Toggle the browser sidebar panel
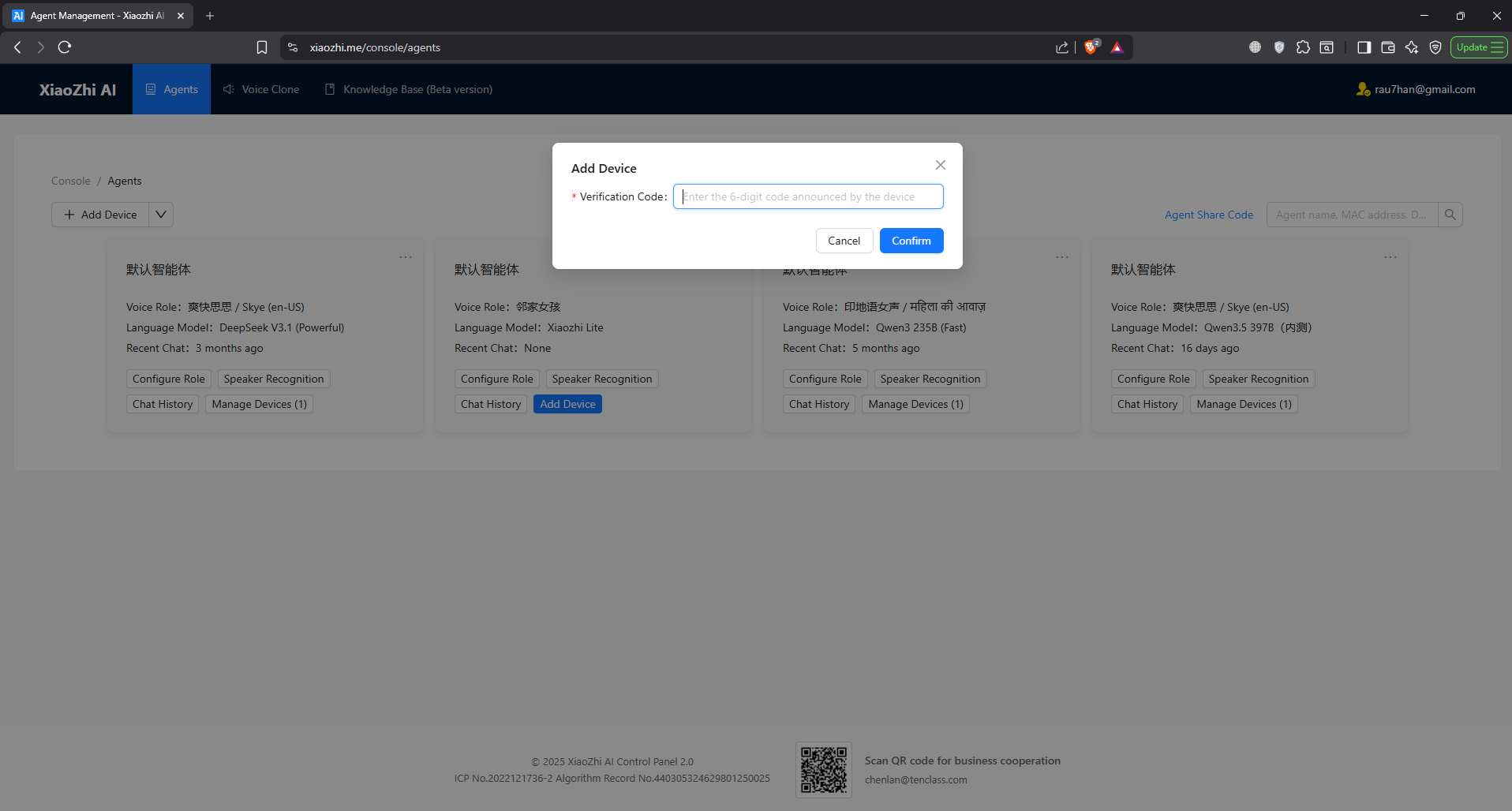 pyautogui.click(x=1364, y=47)
